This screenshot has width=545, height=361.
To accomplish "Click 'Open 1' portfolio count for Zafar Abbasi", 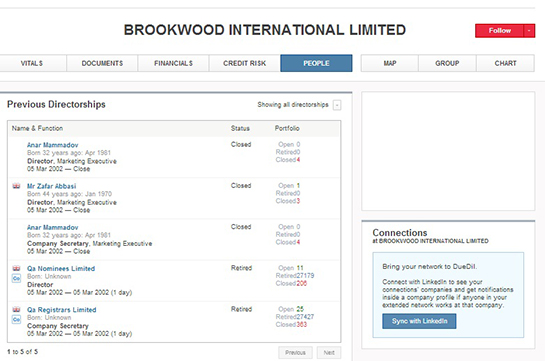I will tap(289, 186).
